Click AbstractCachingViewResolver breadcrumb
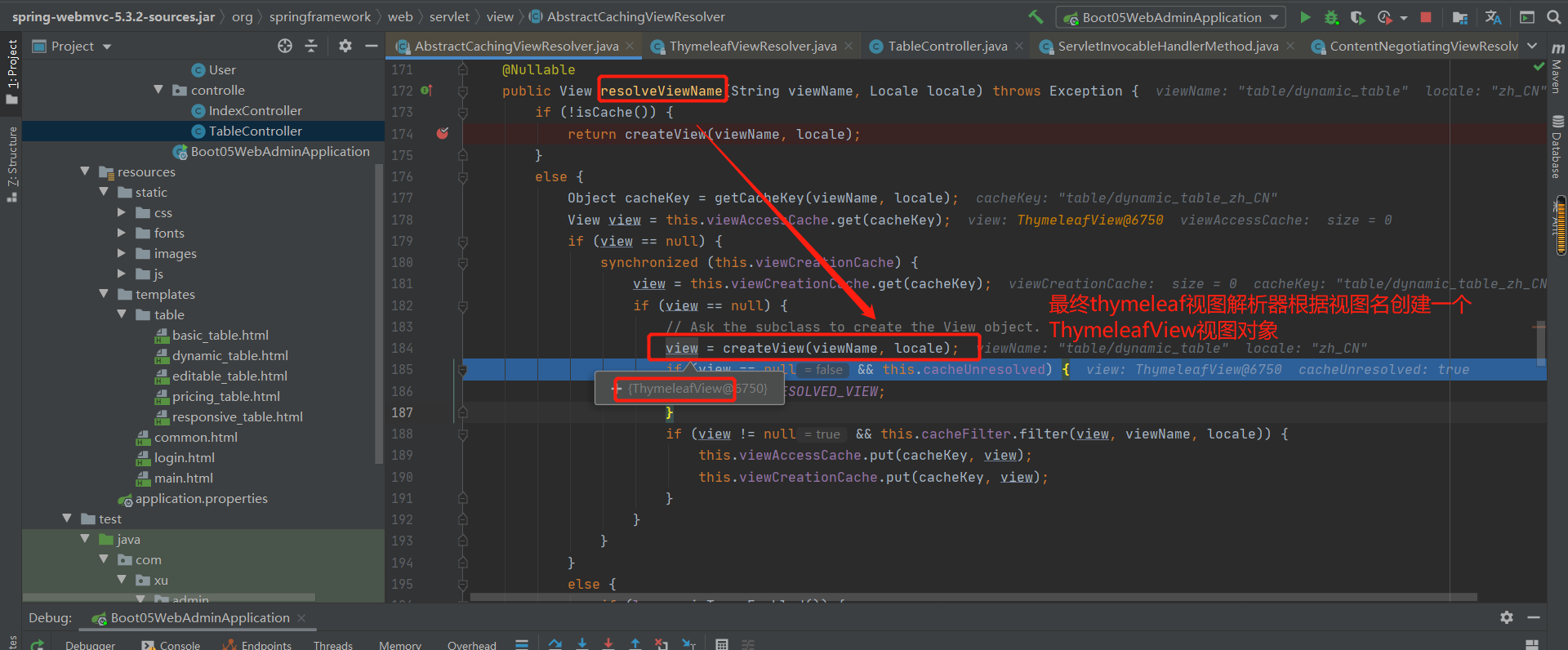 [x=626, y=16]
